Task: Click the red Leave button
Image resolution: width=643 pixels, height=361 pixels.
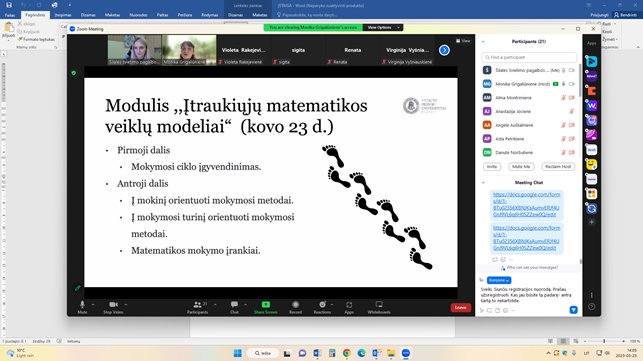Action: click(461, 308)
